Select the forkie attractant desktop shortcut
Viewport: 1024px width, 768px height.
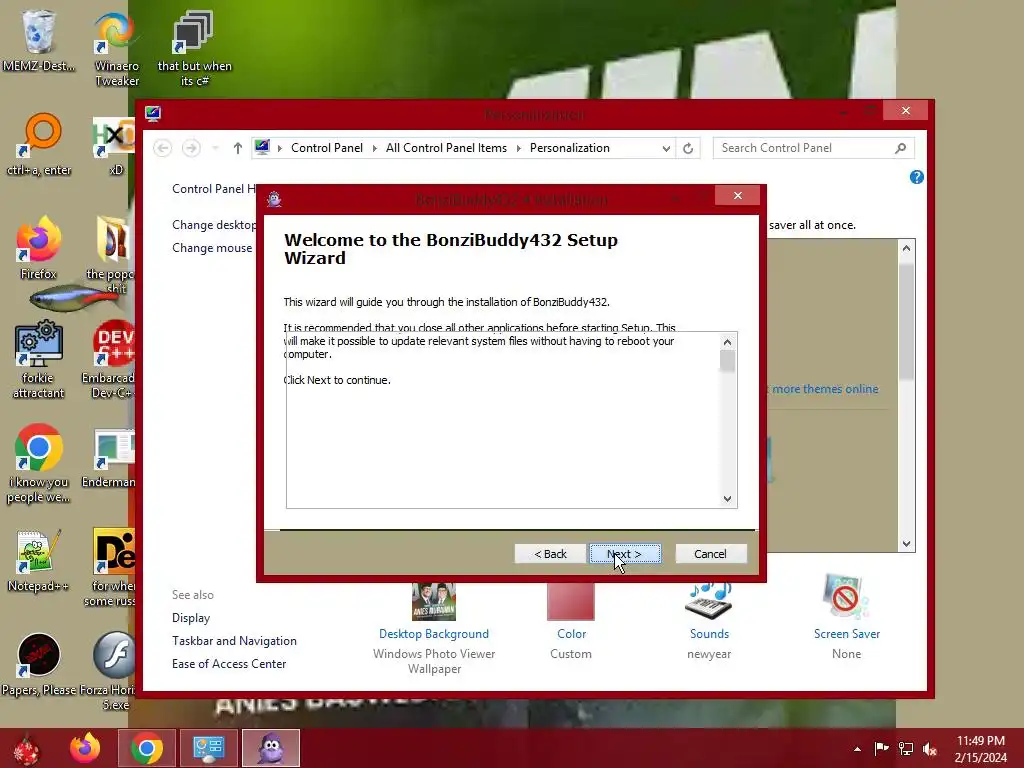(39, 359)
